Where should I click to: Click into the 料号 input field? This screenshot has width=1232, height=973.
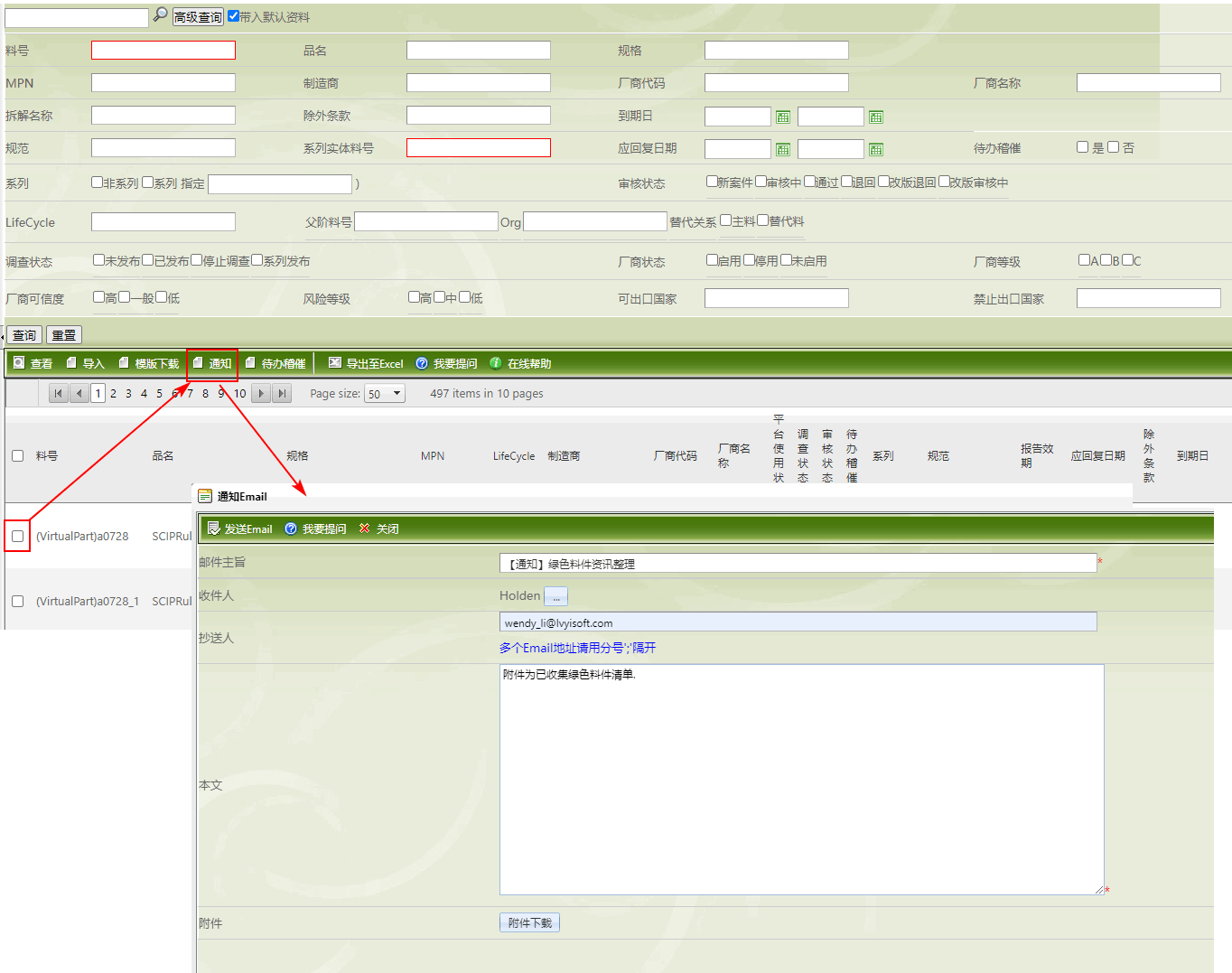tap(163, 51)
